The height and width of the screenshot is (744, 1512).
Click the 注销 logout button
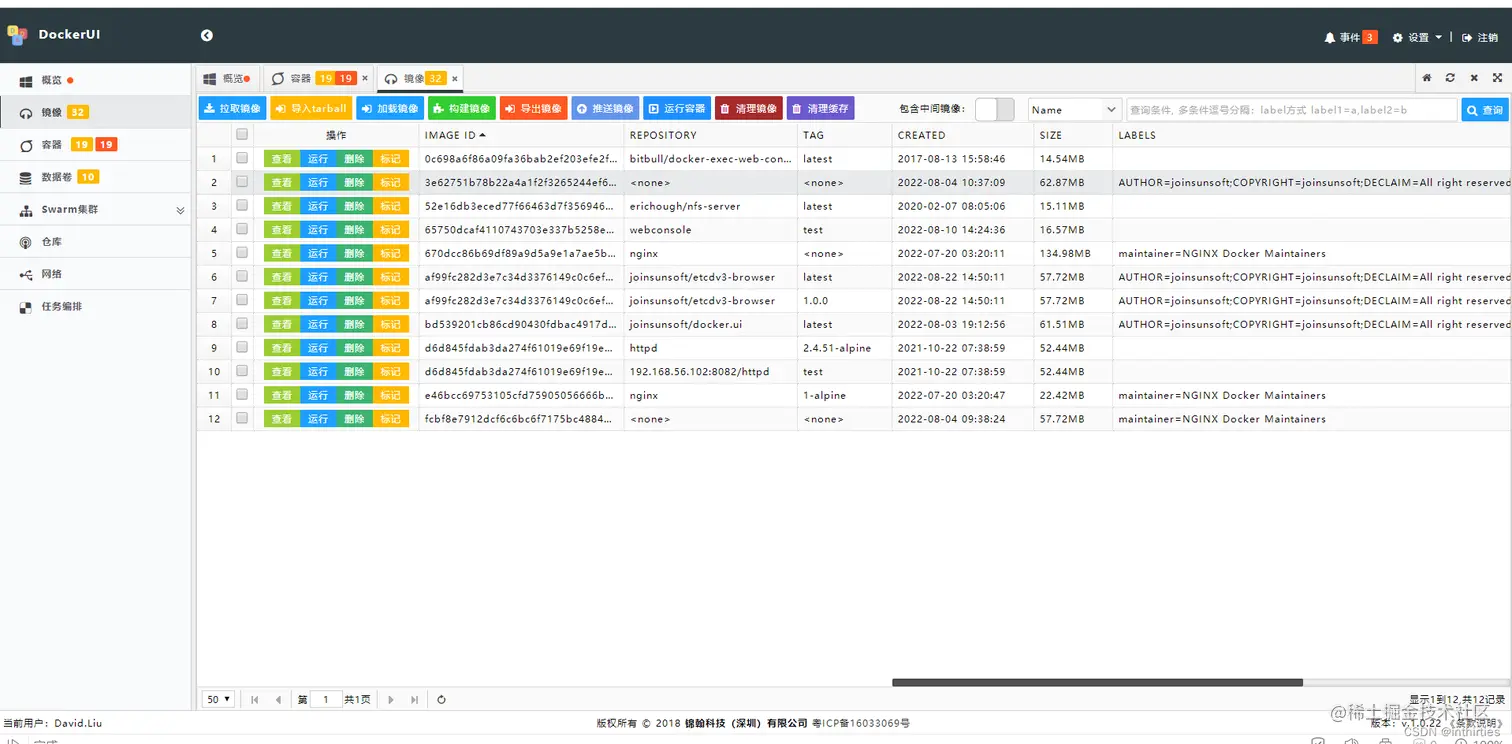1480,37
